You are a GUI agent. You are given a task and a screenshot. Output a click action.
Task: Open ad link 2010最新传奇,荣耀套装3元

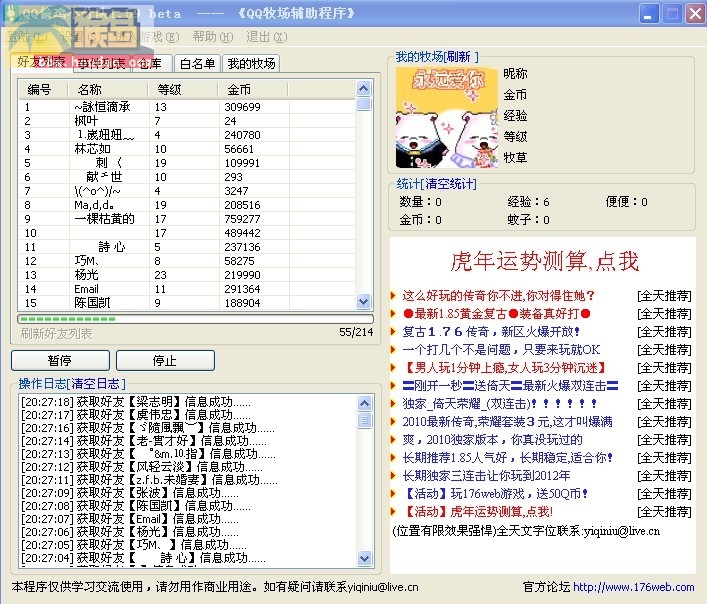(x=507, y=421)
